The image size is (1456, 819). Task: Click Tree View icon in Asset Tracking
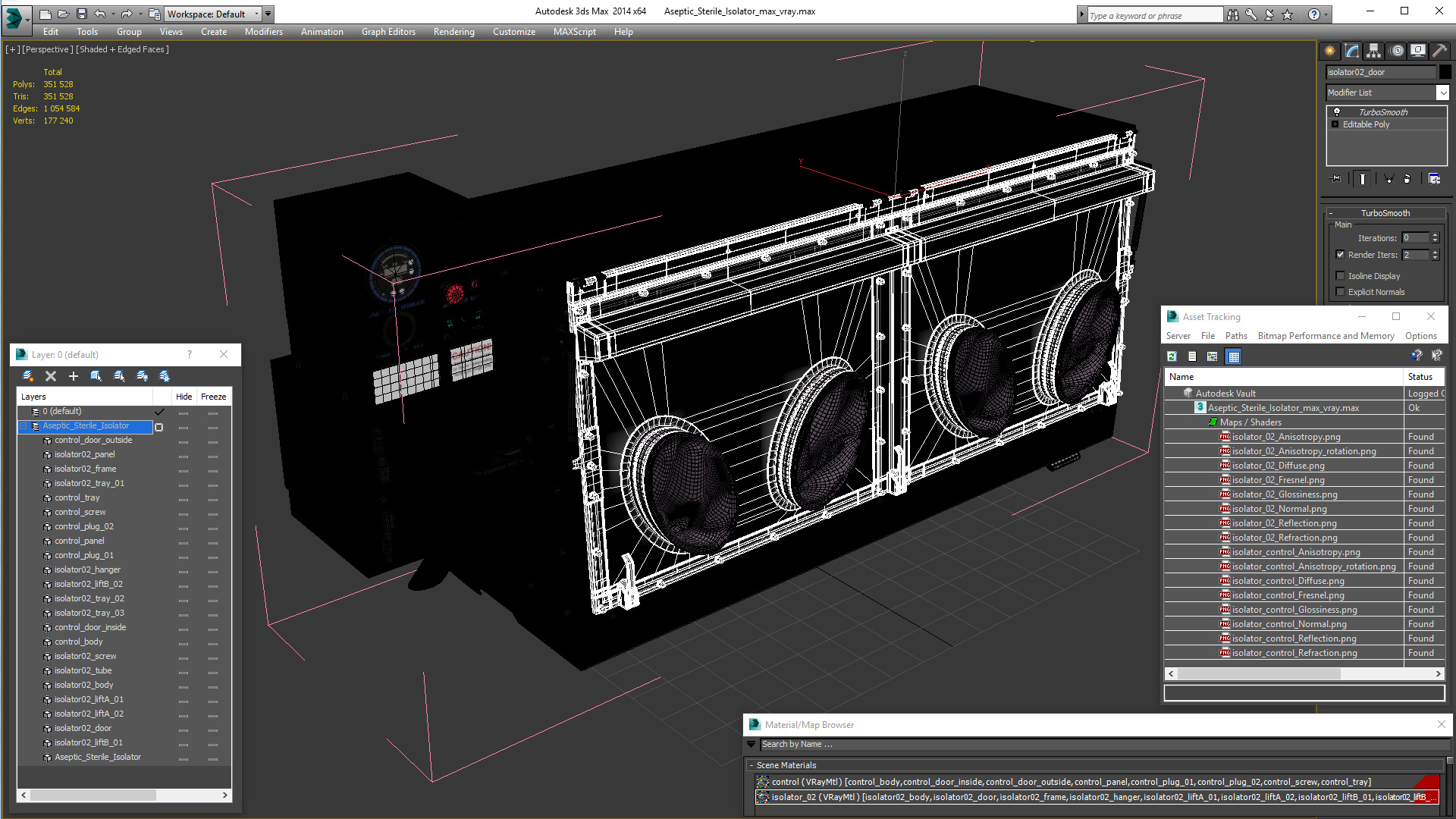pyautogui.click(x=1213, y=356)
